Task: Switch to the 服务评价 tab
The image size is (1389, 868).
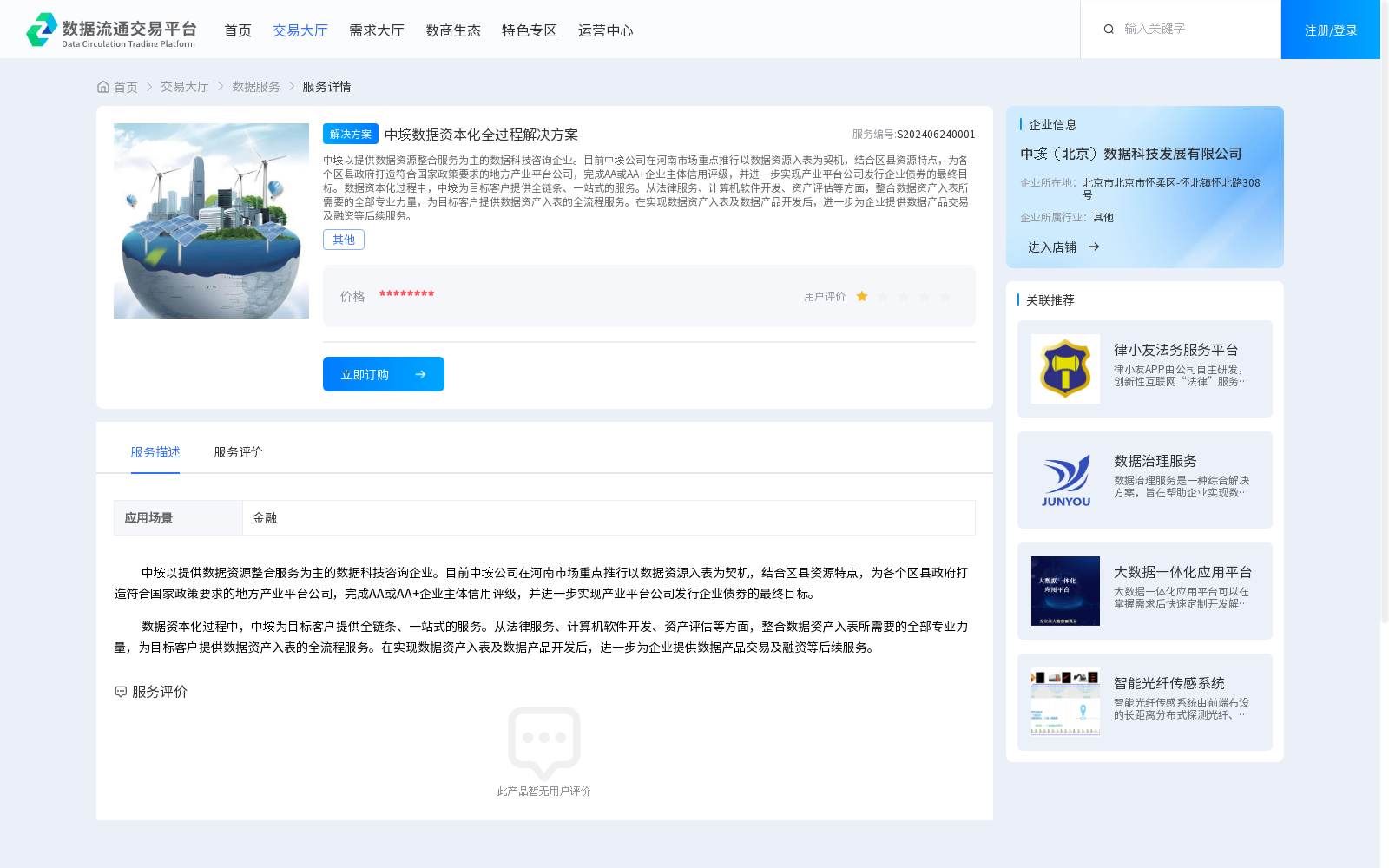Action: [x=238, y=452]
